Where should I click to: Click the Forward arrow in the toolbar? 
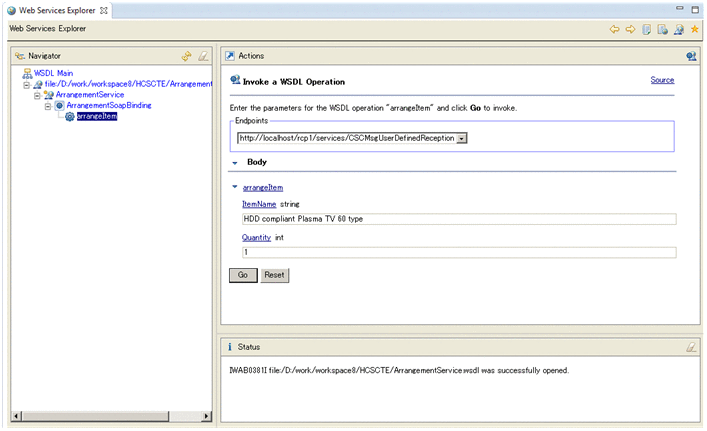point(631,29)
